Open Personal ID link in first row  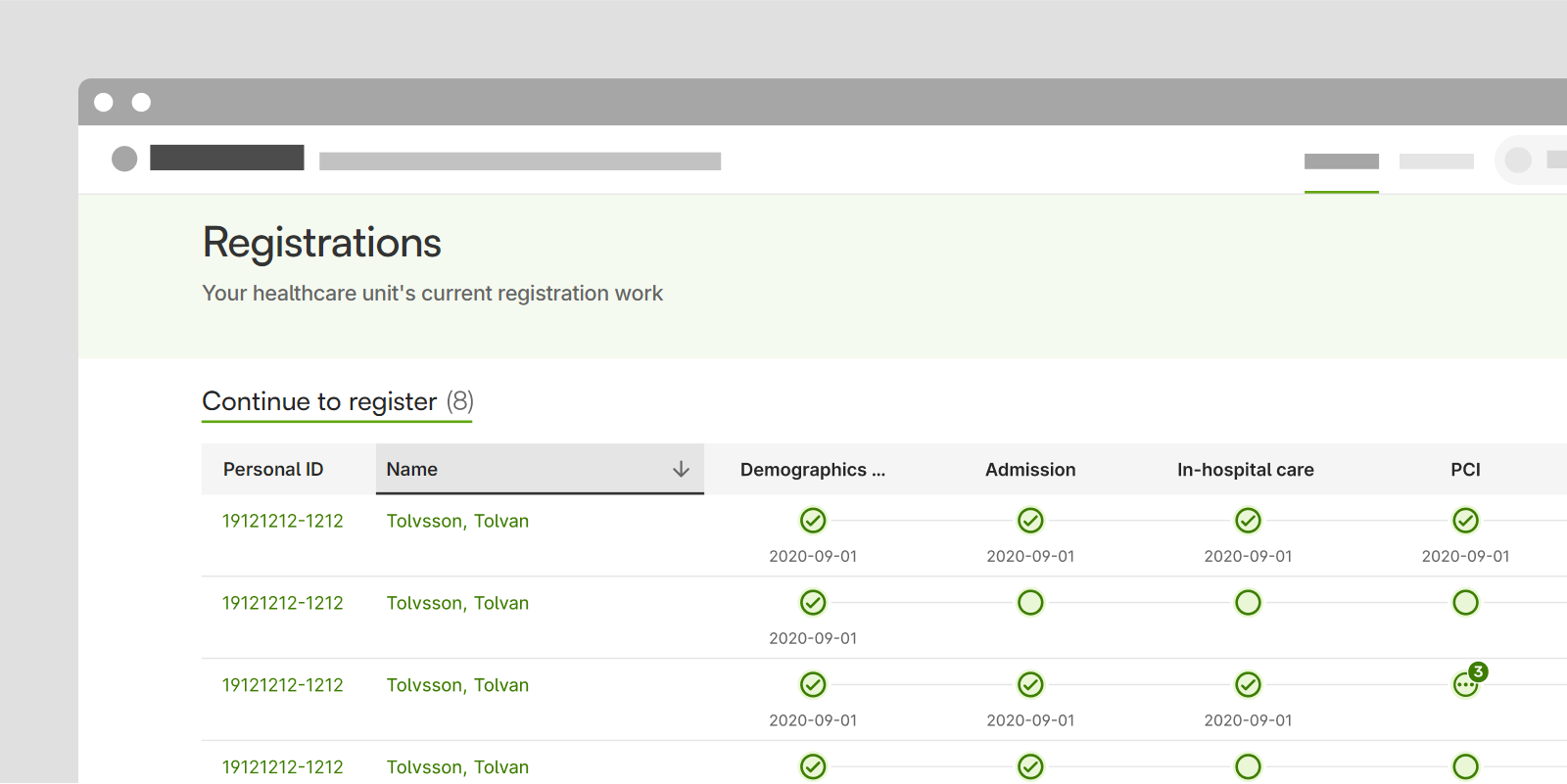click(283, 521)
